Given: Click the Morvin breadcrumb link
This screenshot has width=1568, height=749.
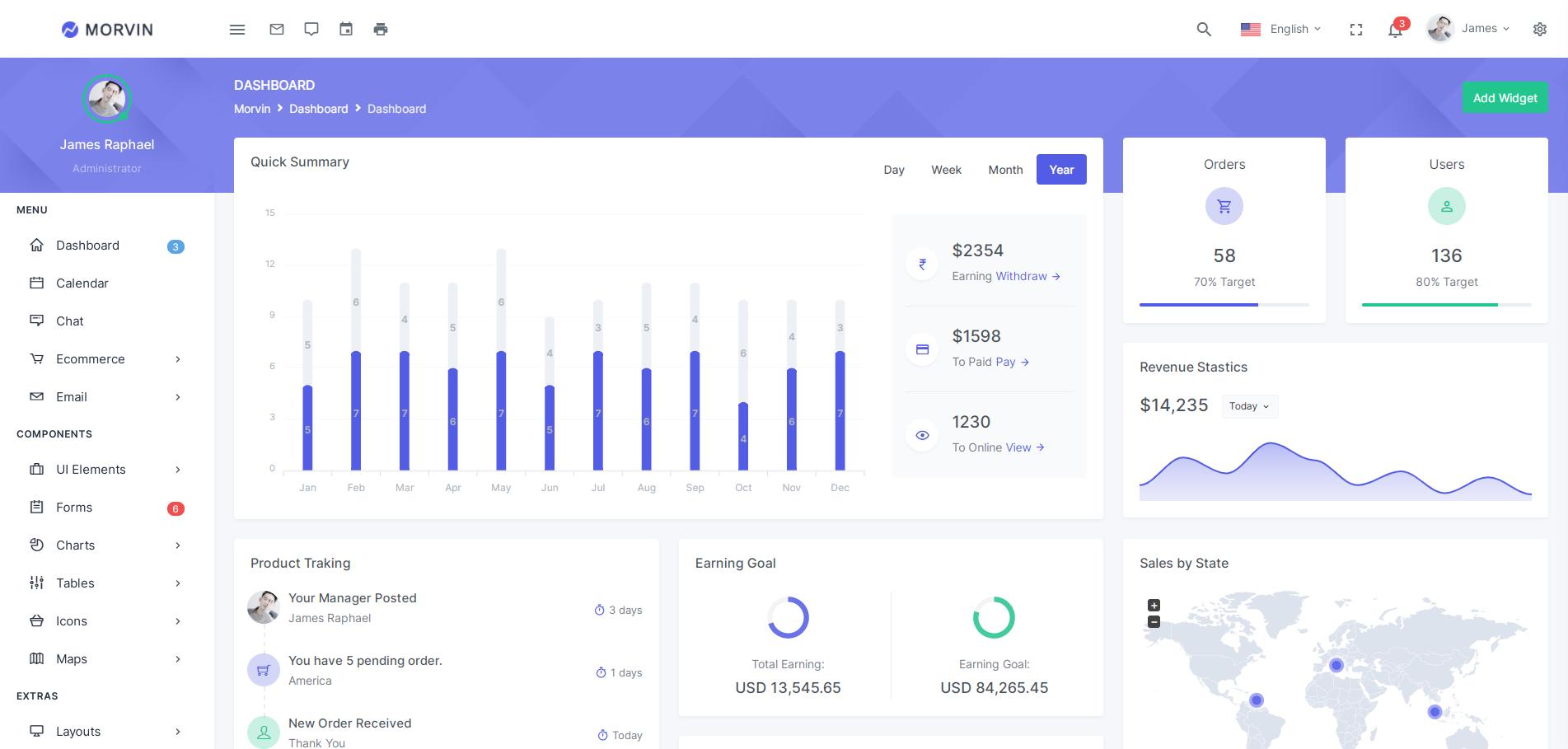Looking at the screenshot, I should (252, 109).
